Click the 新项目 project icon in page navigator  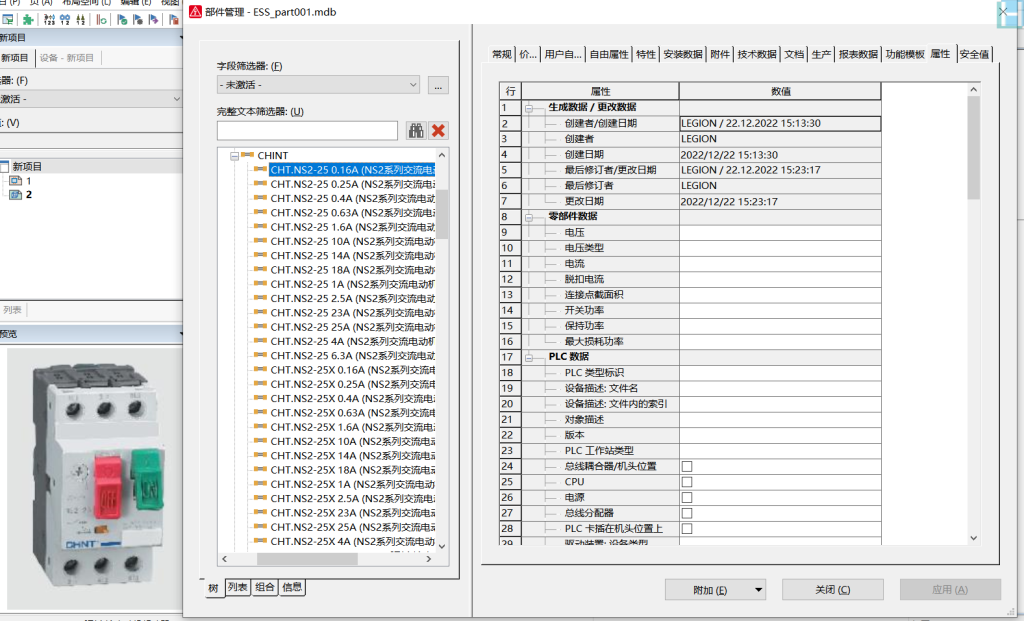coord(4,167)
